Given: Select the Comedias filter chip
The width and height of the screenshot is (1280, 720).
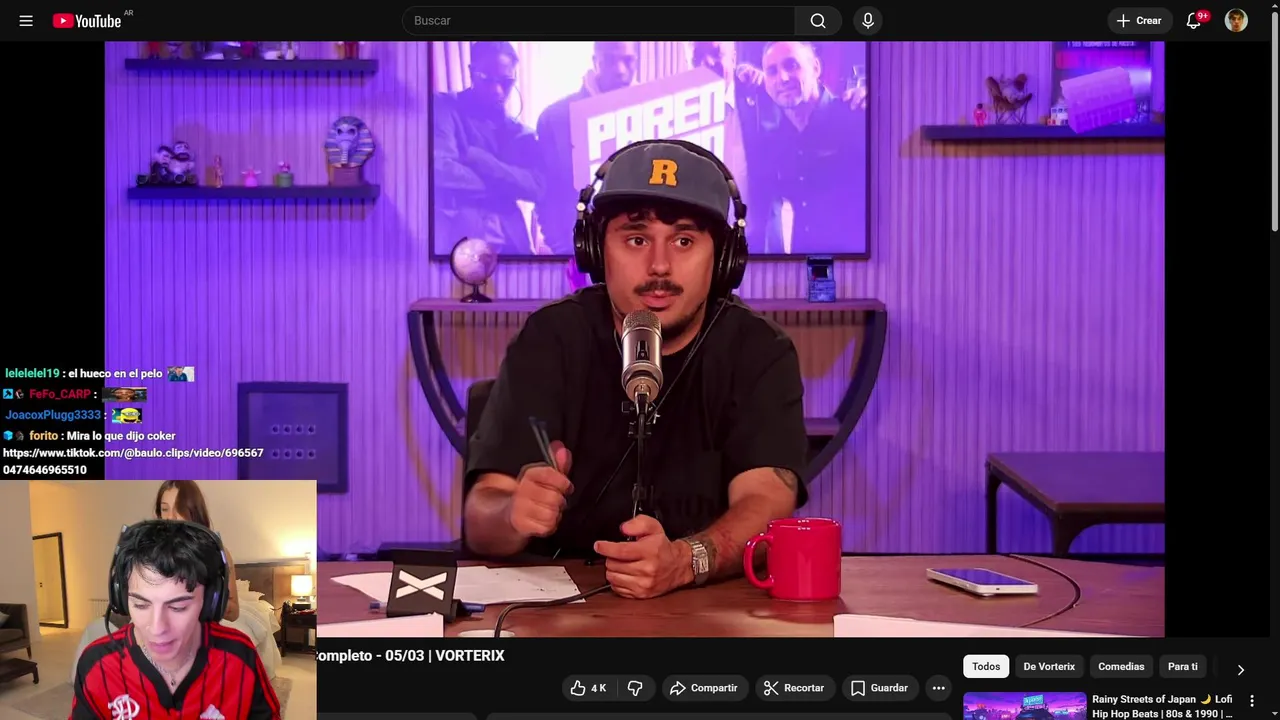Looking at the screenshot, I should click(x=1121, y=666).
